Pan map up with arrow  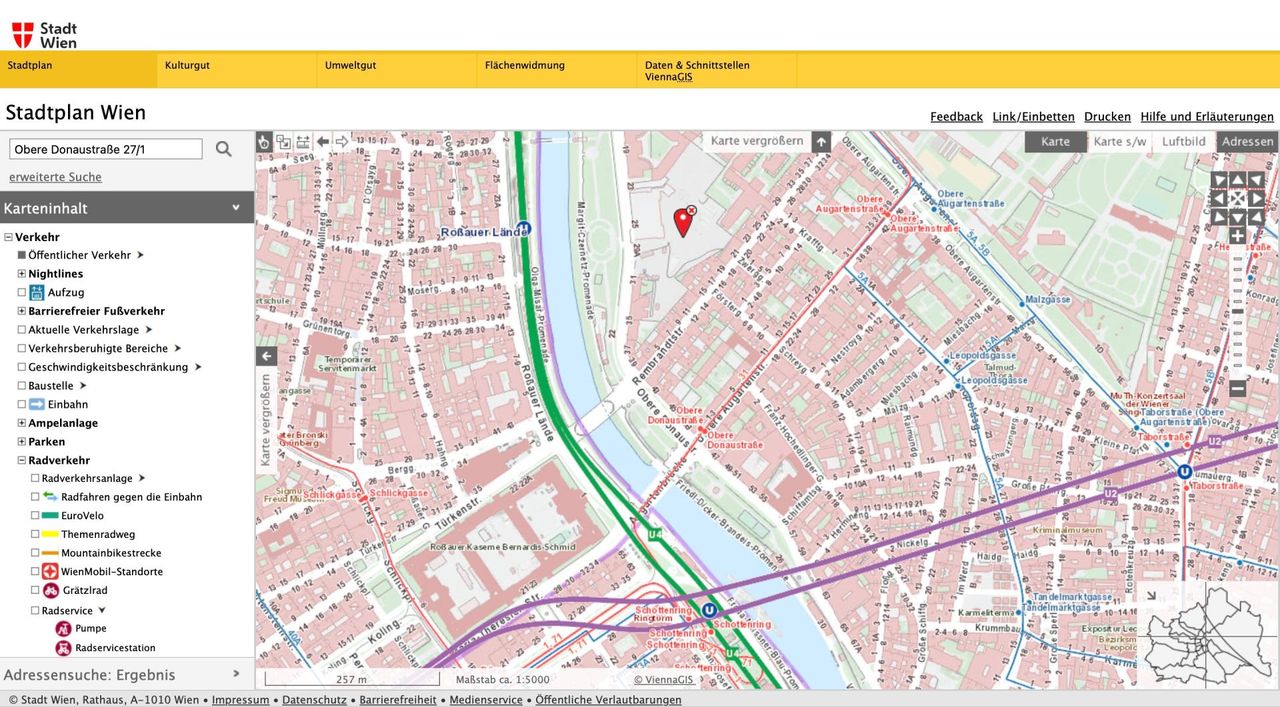tap(1237, 181)
